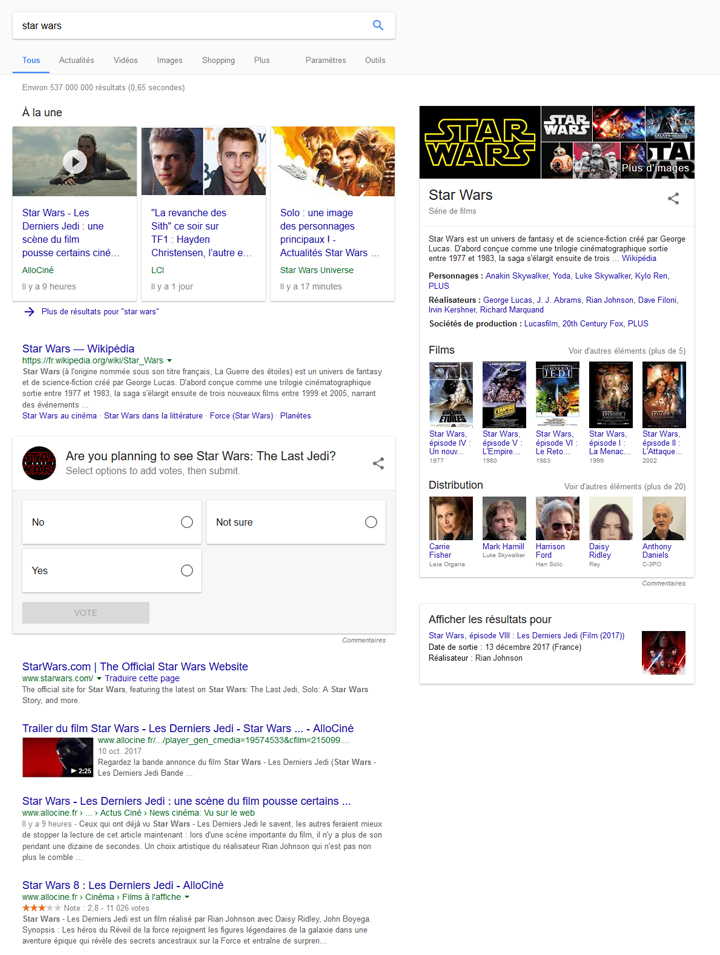Open the Épisode IV Un nouvel espoir poster

click(451, 395)
